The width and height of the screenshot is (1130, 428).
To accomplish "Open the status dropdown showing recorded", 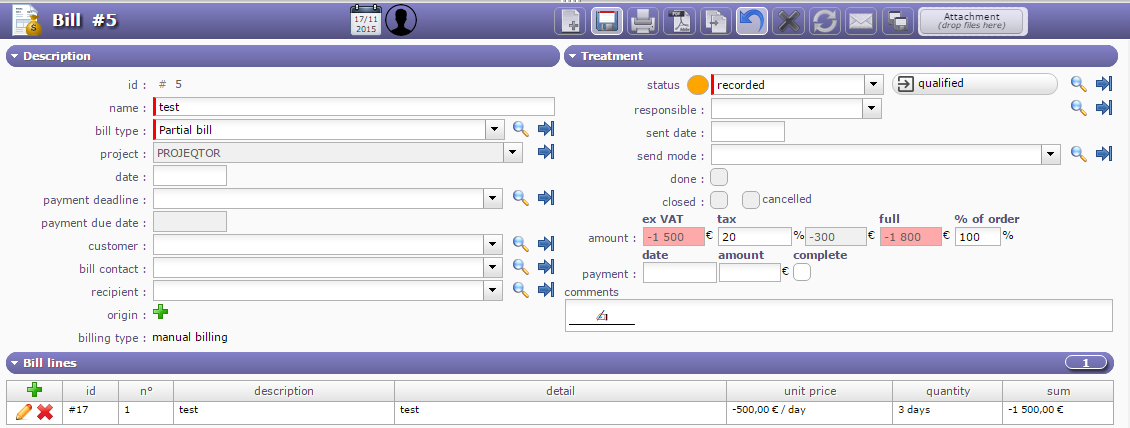I will [x=873, y=85].
